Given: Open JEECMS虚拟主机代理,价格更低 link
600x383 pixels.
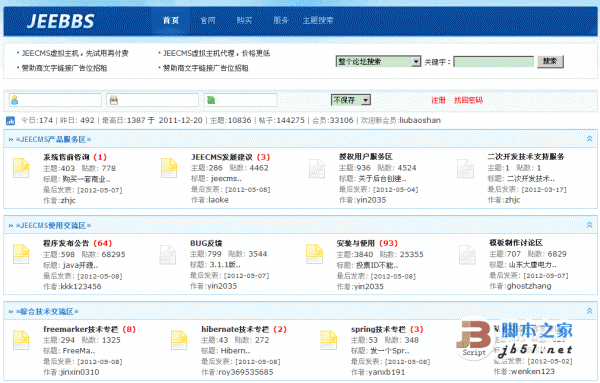Looking at the screenshot, I should 217,53.
